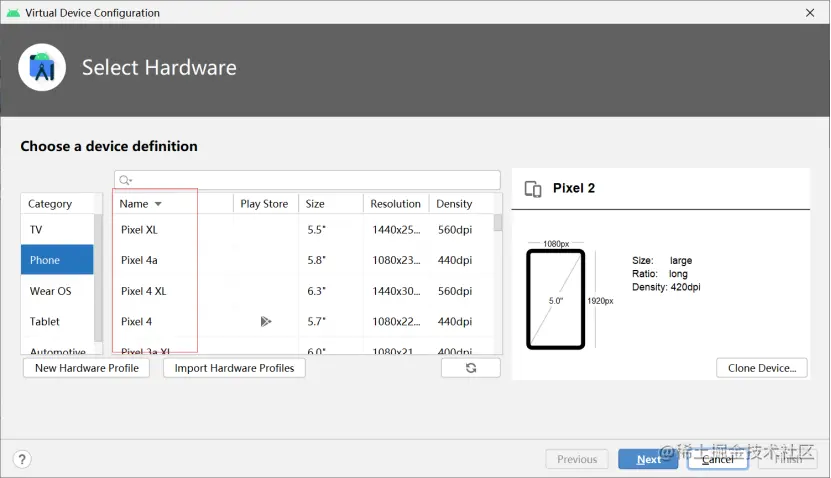This screenshot has height=478, width=831.
Task: Click the 1440x25... resolution cell
Action: pos(396,229)
